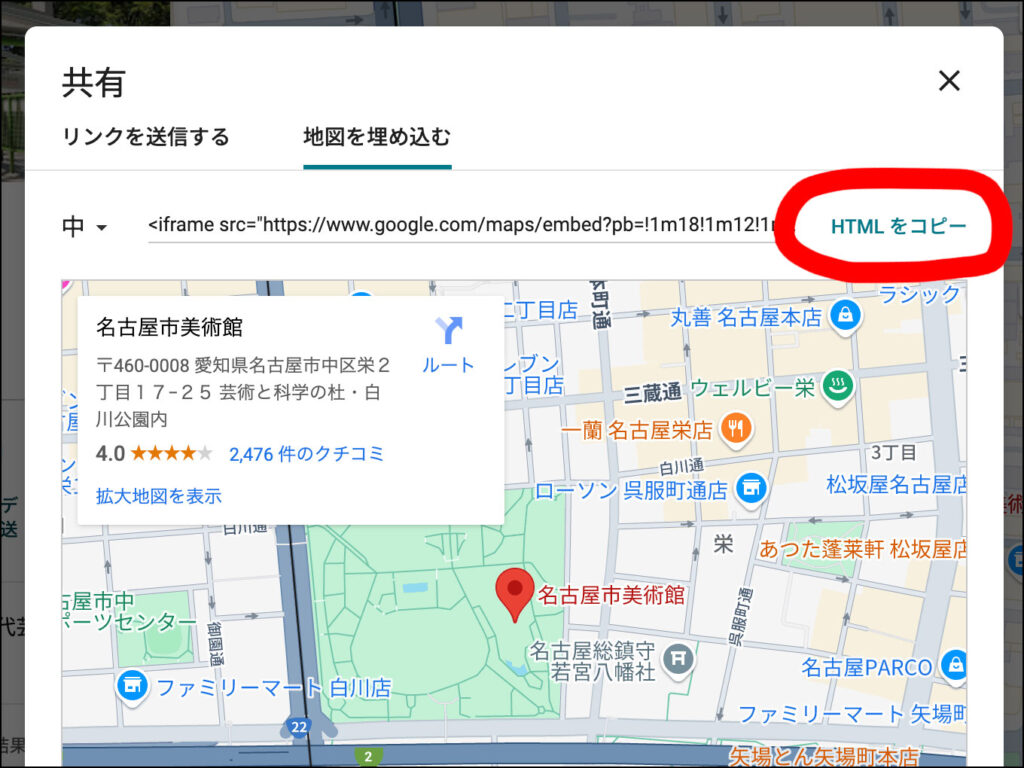
Task: Select ローソン 呉服町通店 store icon
Action: [751, 488]
